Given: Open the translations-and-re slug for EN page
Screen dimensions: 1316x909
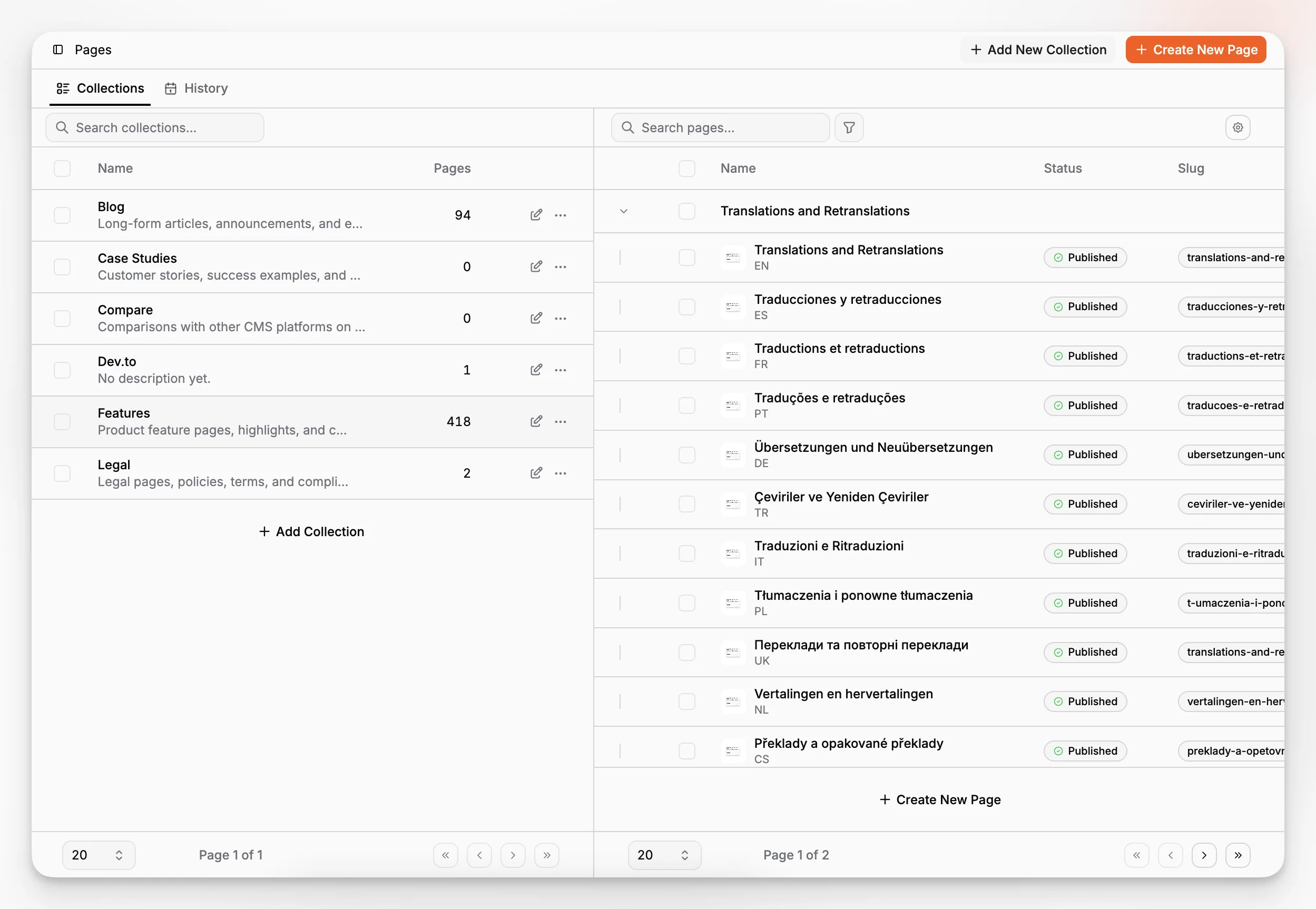Looking at the screenshot, I should [1232, 258].
